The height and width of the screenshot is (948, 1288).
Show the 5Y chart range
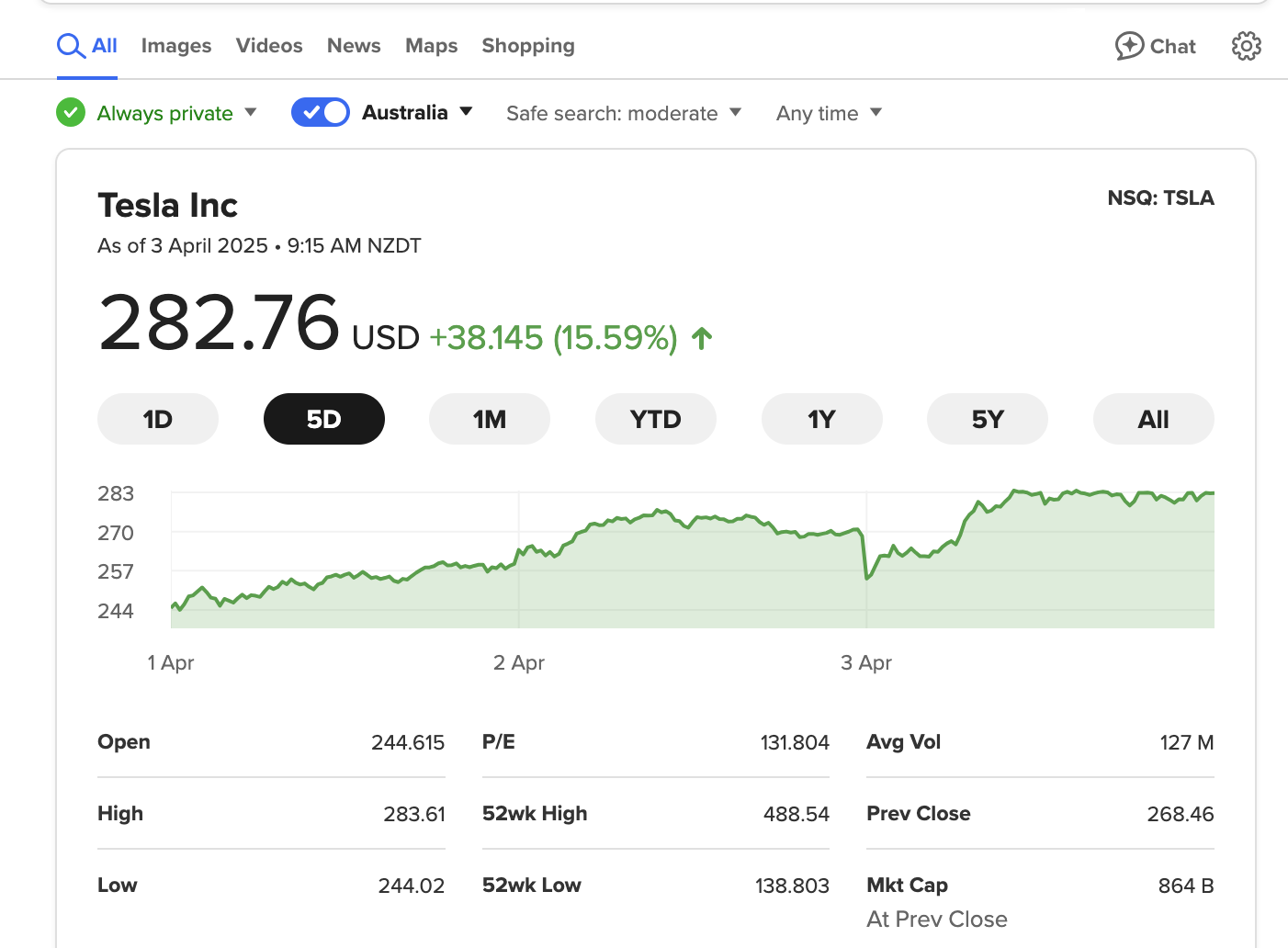(x=988, y=420)
